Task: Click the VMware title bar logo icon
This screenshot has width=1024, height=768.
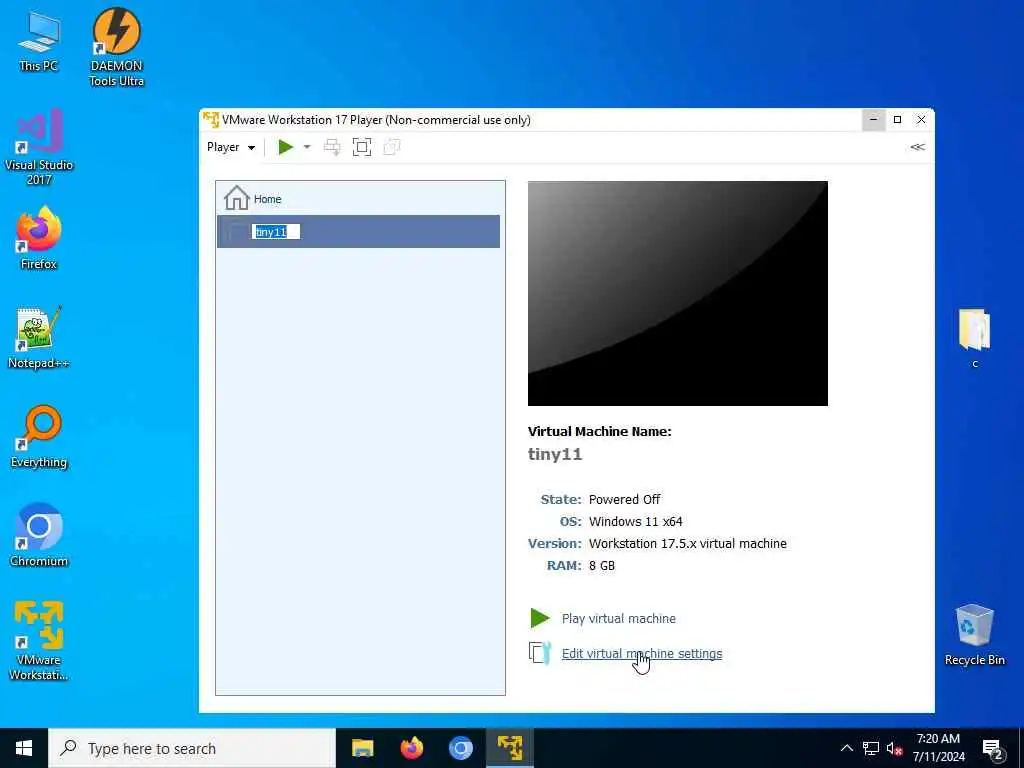Action: click(x=211, y=120)
